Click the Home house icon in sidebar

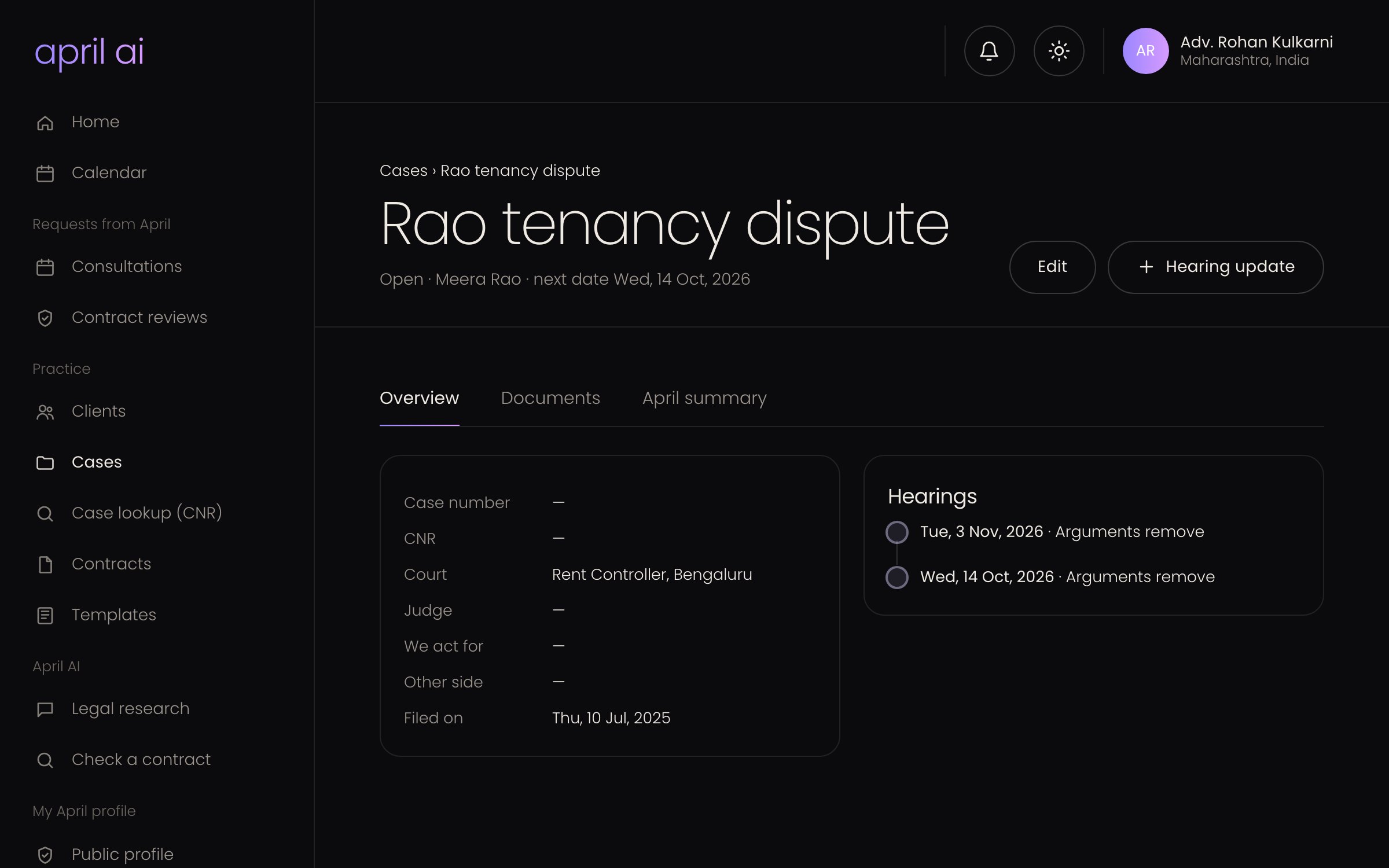[x=45, y=123]
